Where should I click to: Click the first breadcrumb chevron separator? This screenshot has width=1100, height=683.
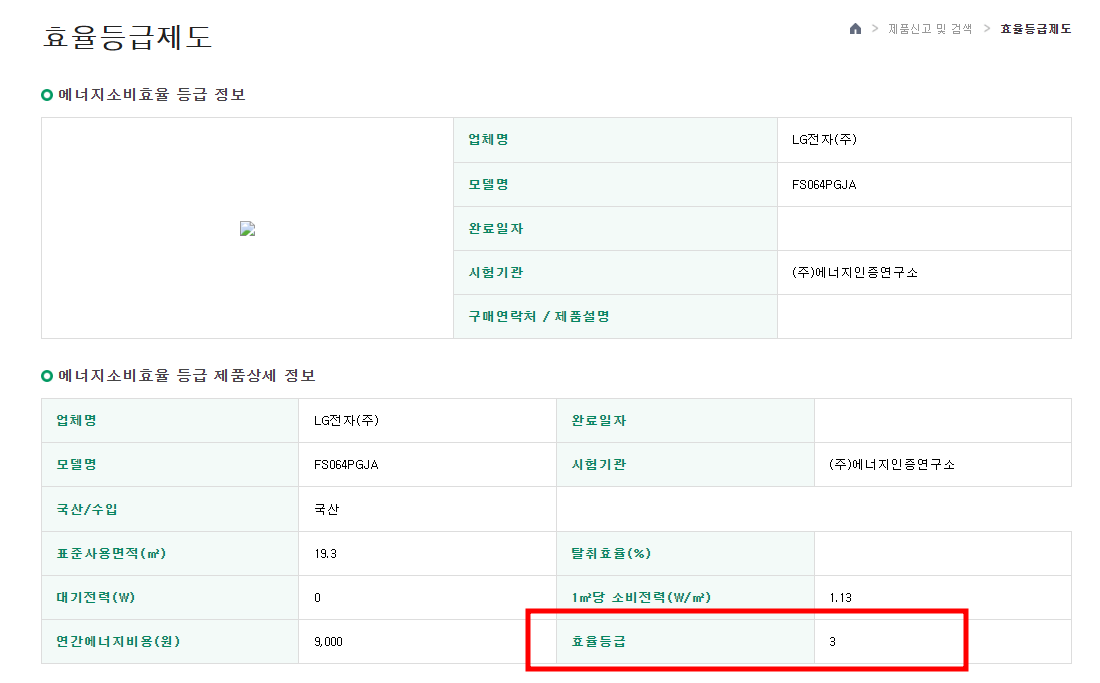(875, 29)
